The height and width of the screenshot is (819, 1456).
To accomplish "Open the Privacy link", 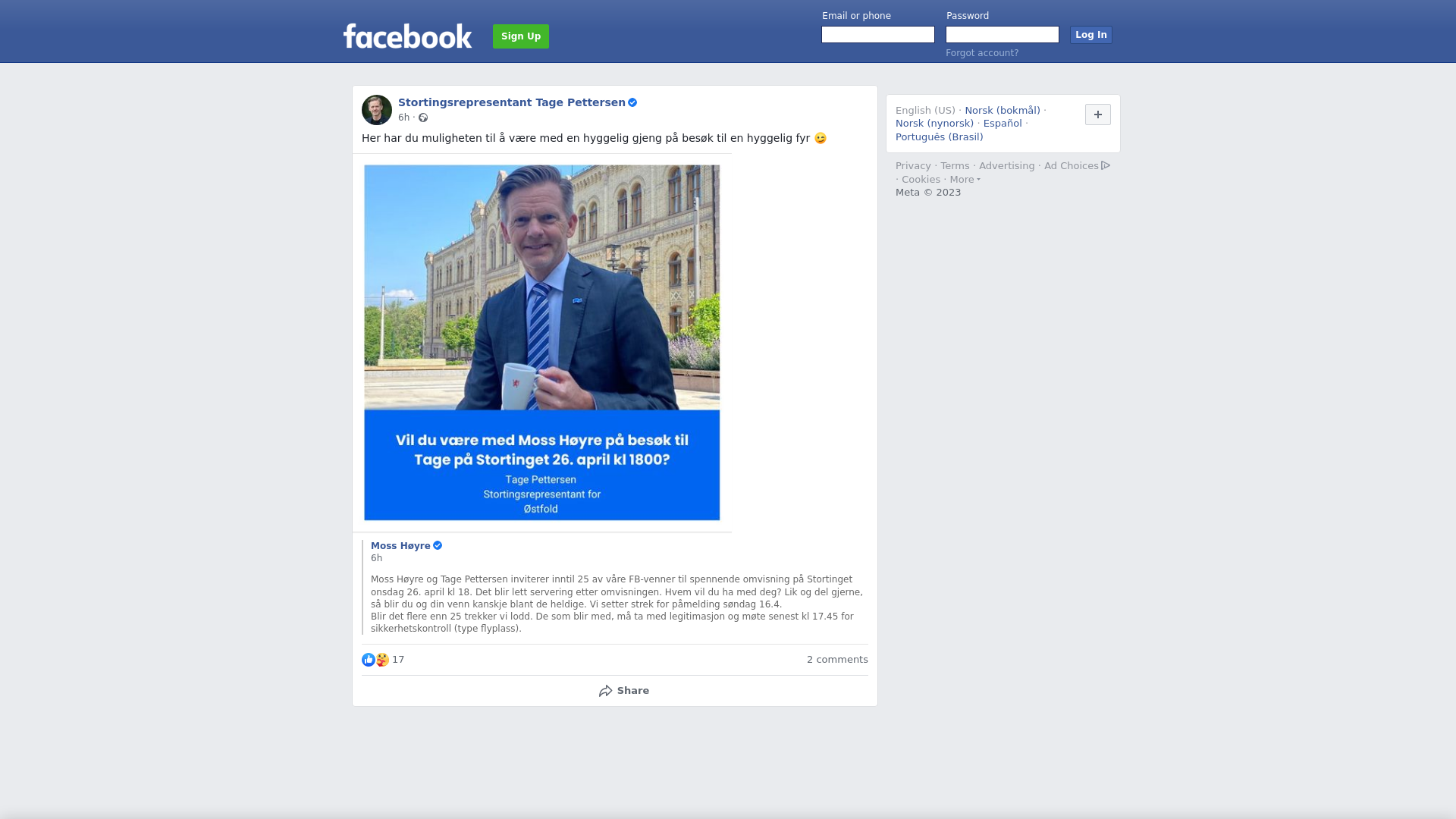I will (913, 166).
